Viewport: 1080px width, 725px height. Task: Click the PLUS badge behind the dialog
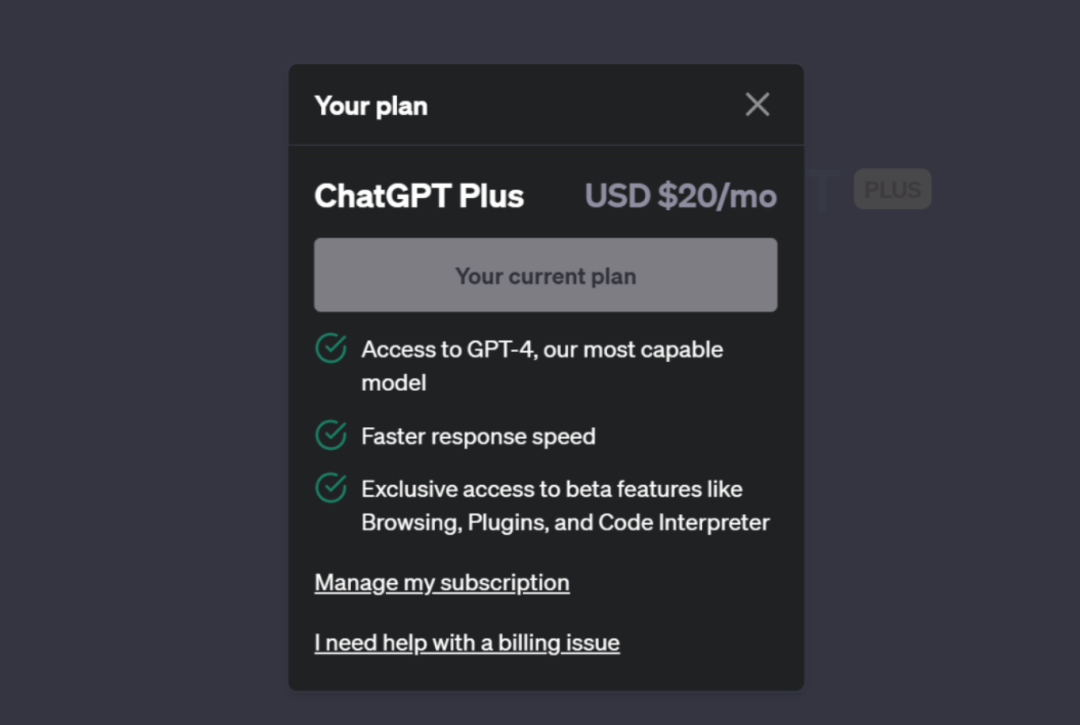click(892, 189)
